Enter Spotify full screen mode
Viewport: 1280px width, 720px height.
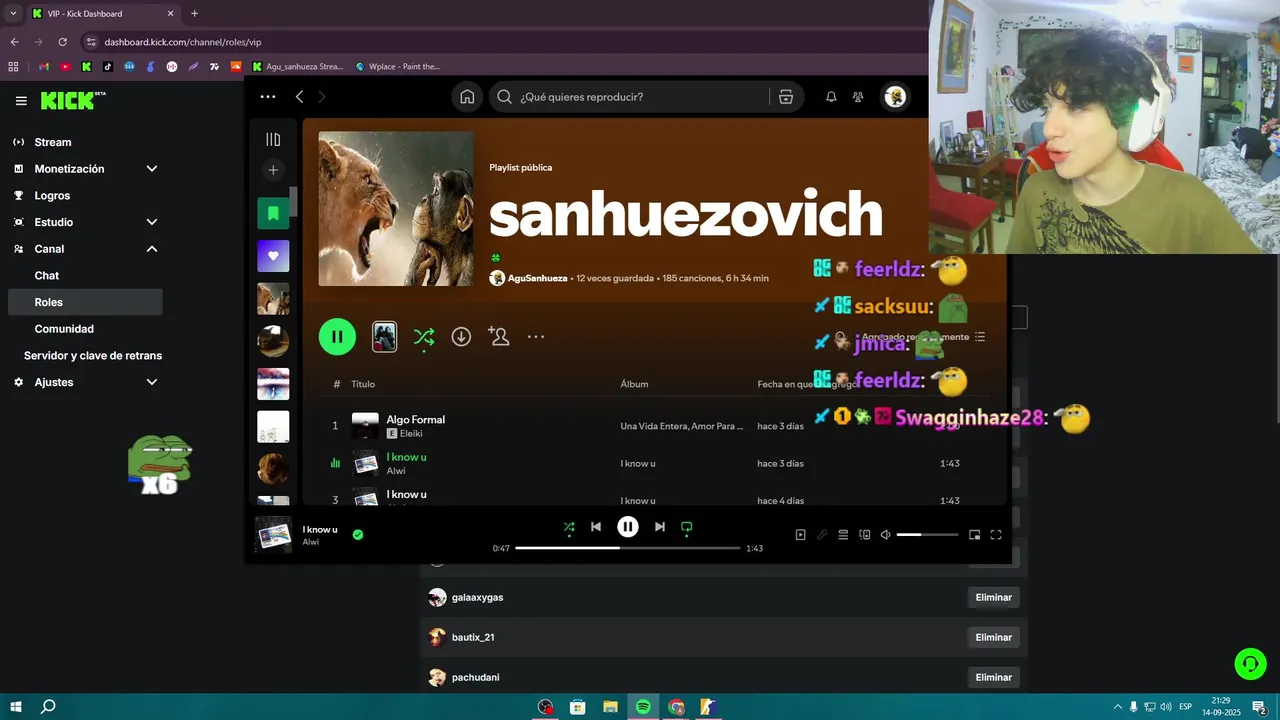996,535
